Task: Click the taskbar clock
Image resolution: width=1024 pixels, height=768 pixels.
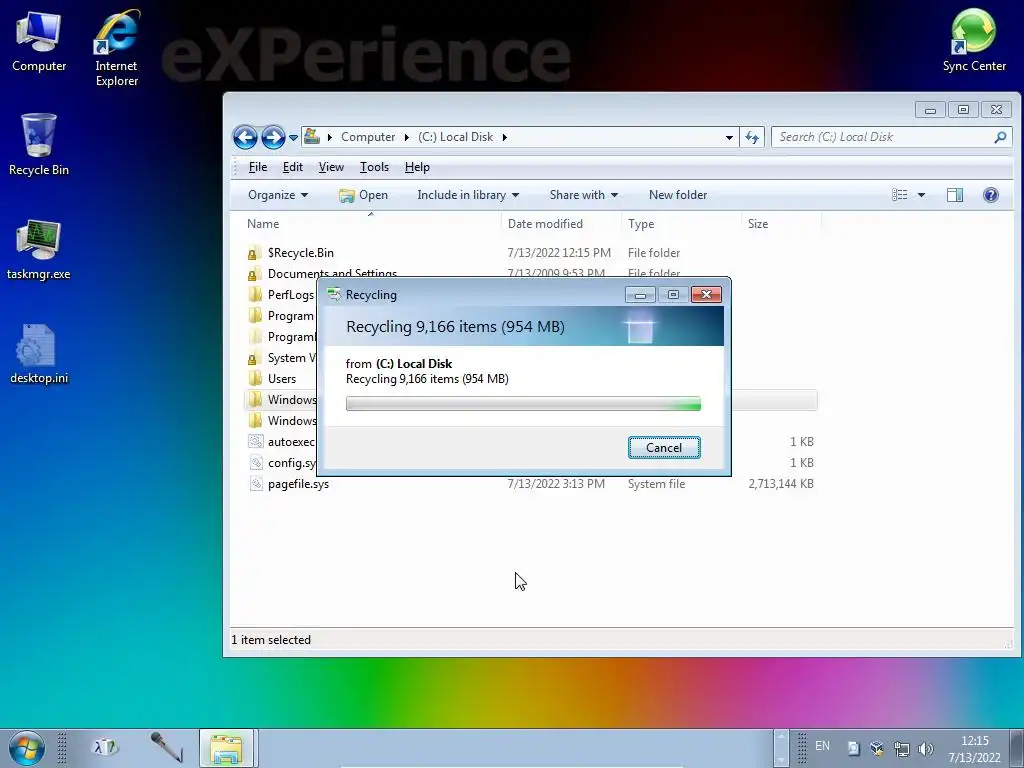Action: (974, 749)
